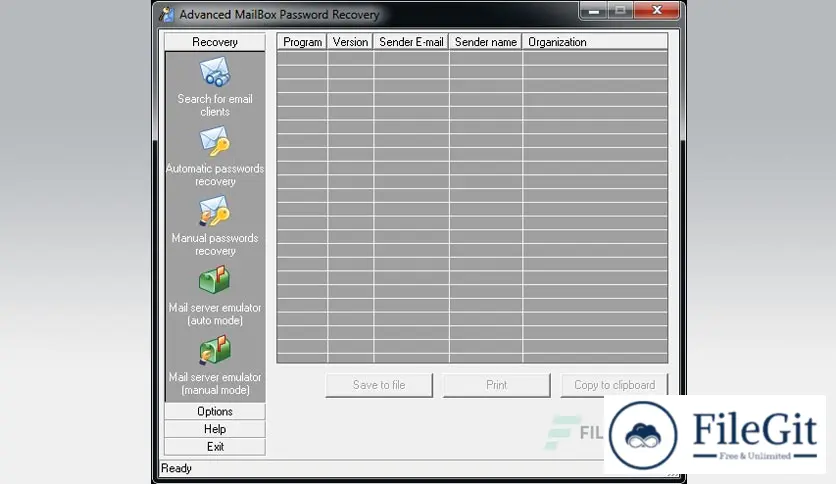This screenshot has height=484, width=836.
Task: Sort by the Program column header
Action: (x=302, y=42)
